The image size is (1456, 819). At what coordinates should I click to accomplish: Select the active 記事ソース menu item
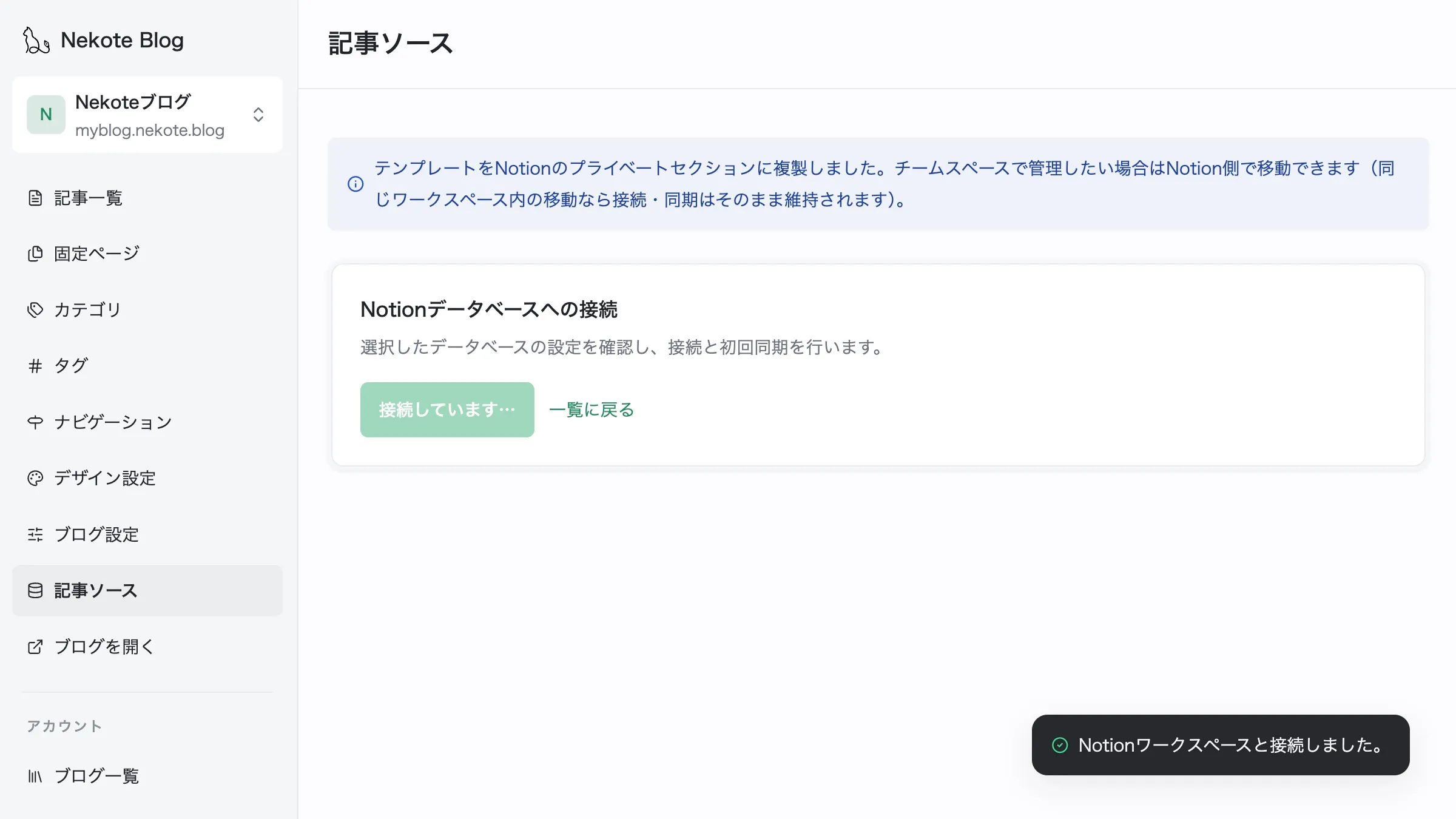click(x=147, y=590)
